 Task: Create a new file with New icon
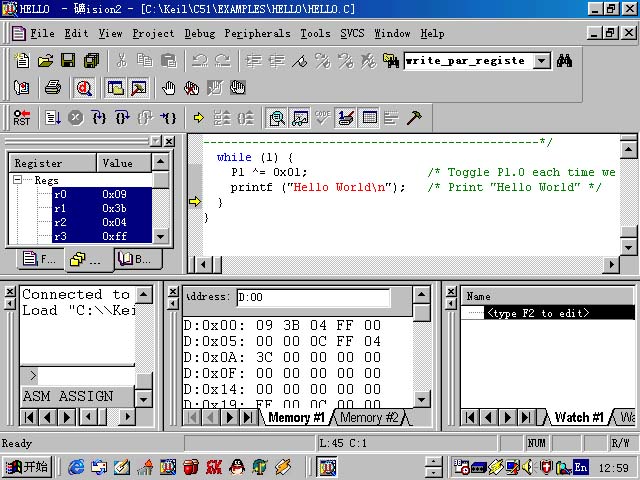[x=22, y=61]
